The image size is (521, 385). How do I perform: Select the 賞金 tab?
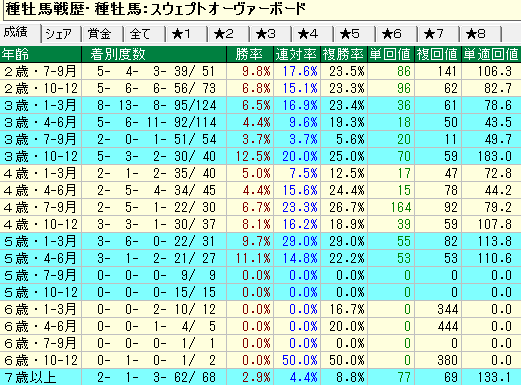coord(102,34)
